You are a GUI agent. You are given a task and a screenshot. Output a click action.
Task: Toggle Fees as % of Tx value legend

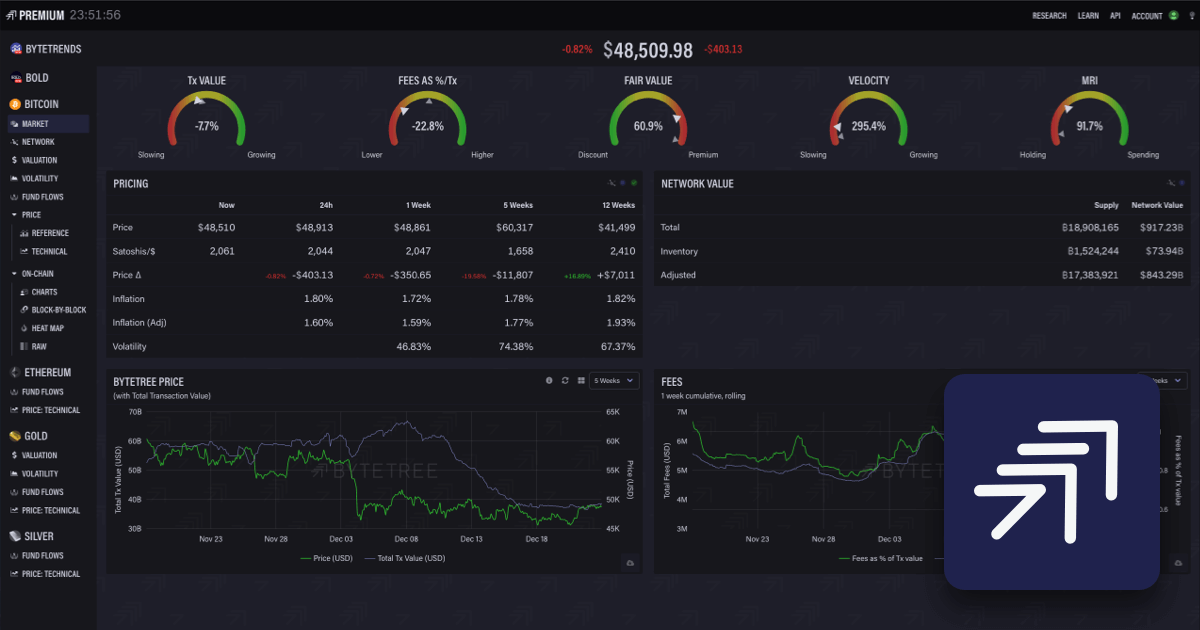[x=881, y=558]
